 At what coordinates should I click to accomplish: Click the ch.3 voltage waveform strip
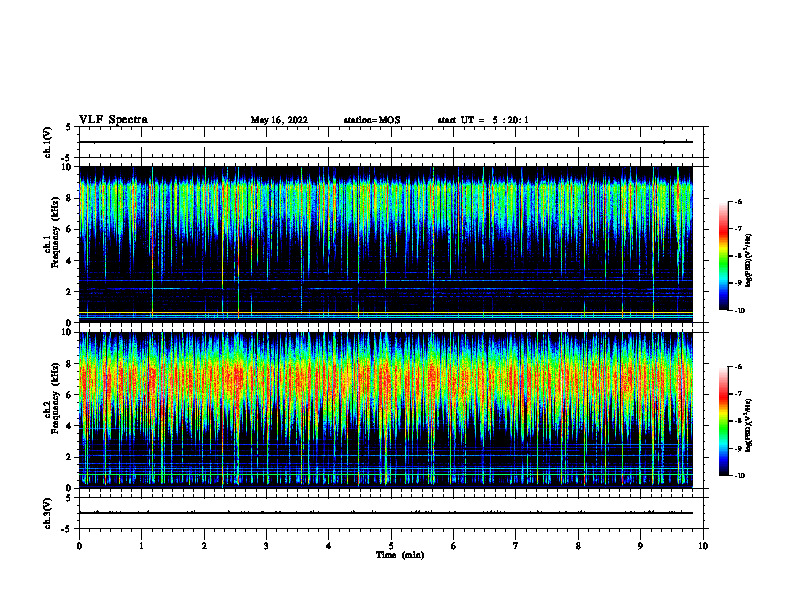(x=391, y=513)
